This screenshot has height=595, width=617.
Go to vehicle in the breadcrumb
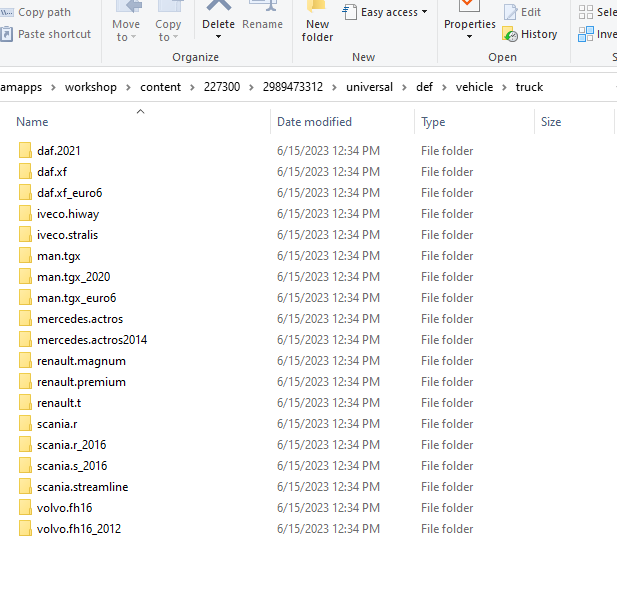coord(474,87)
